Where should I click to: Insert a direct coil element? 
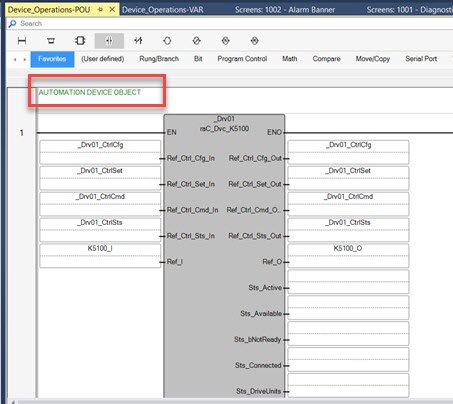tap(167, 41)
